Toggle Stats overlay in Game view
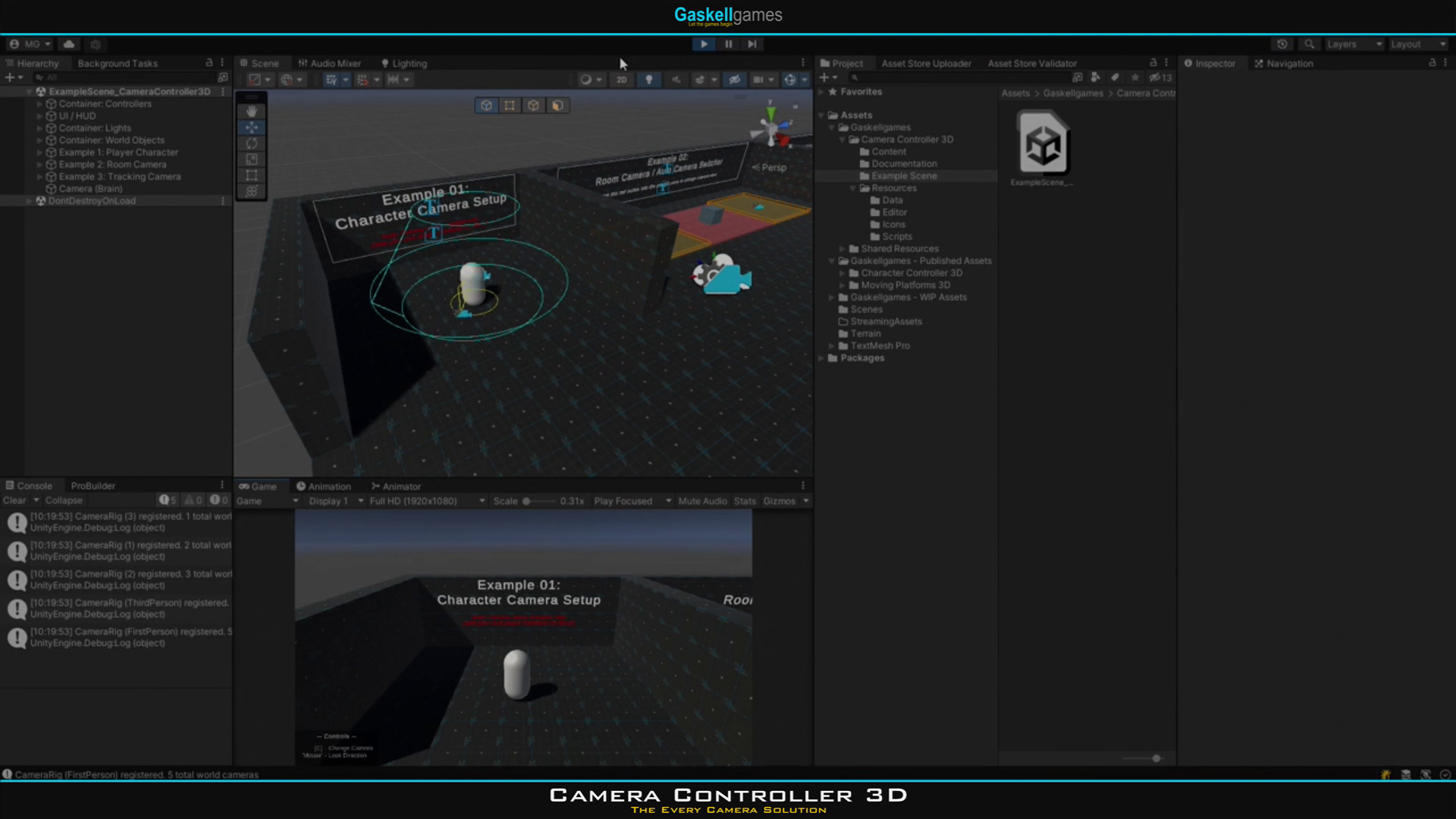The width and height of the screenshot is (1456, 819). (x=745, y=501)
